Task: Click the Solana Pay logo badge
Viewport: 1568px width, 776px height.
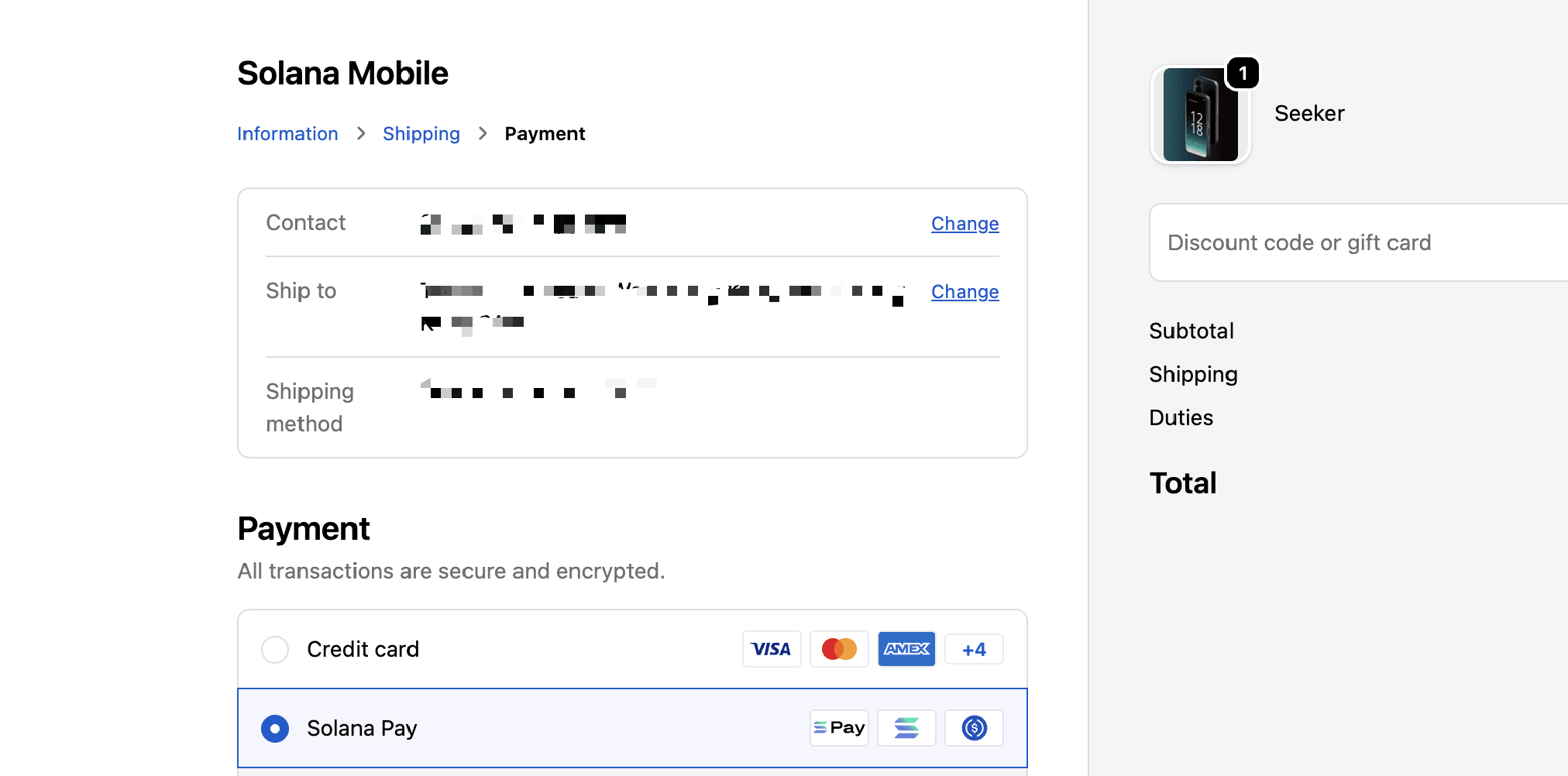Action: click(838, 728)
